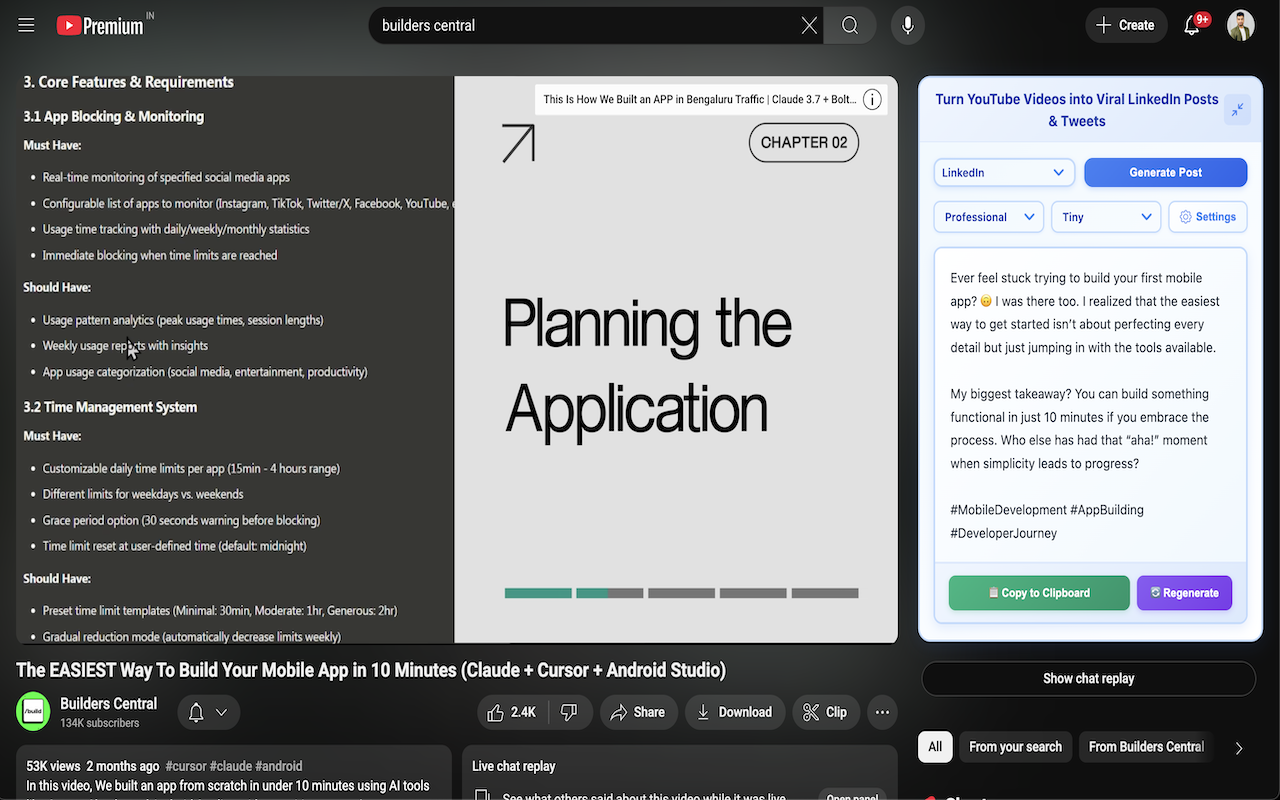Screen dimensions: 1280x800
Task: Open more actions three-dot menu
Action: coord(882,712)
